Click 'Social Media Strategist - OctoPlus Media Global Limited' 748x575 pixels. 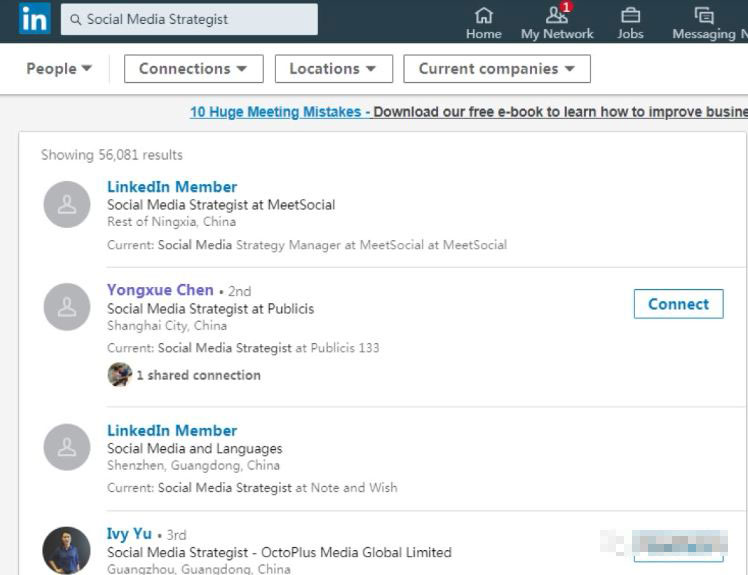tap(279, 553)
